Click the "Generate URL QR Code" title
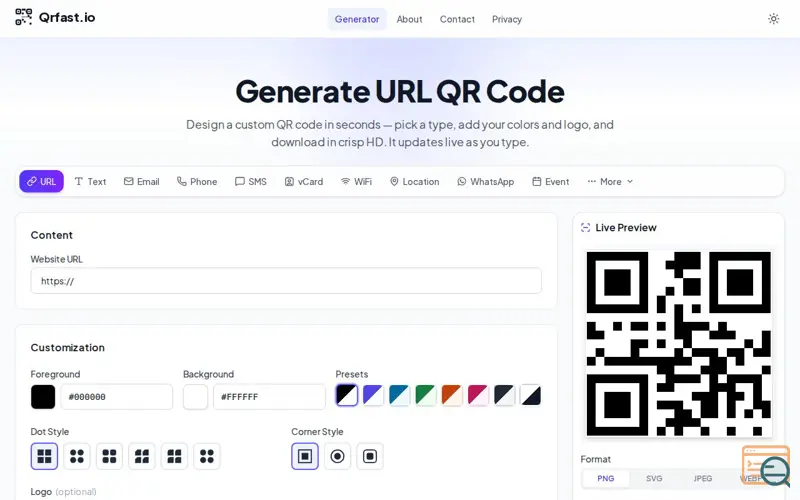Screen dimensions: 800x500 click(x=400, y=91)
